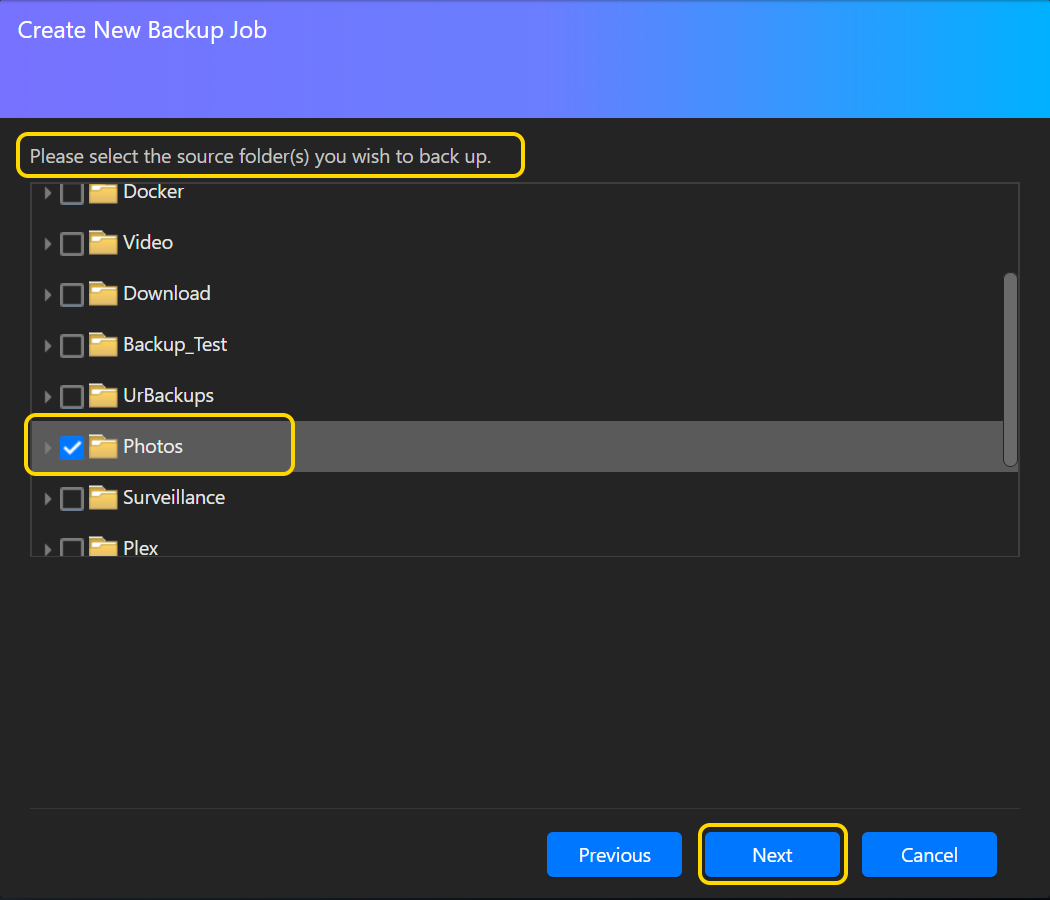Image resolution: width=1050 pixels, height=900 pixels.
Task: Select the UrBackups folder name
Action: click(x=168, y=395)
